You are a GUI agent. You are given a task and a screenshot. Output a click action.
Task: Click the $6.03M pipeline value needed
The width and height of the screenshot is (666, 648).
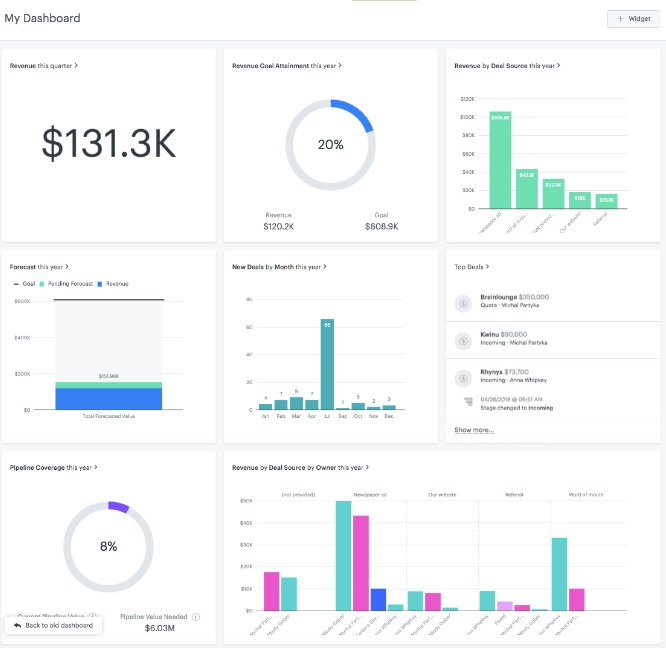click(159, 628)
